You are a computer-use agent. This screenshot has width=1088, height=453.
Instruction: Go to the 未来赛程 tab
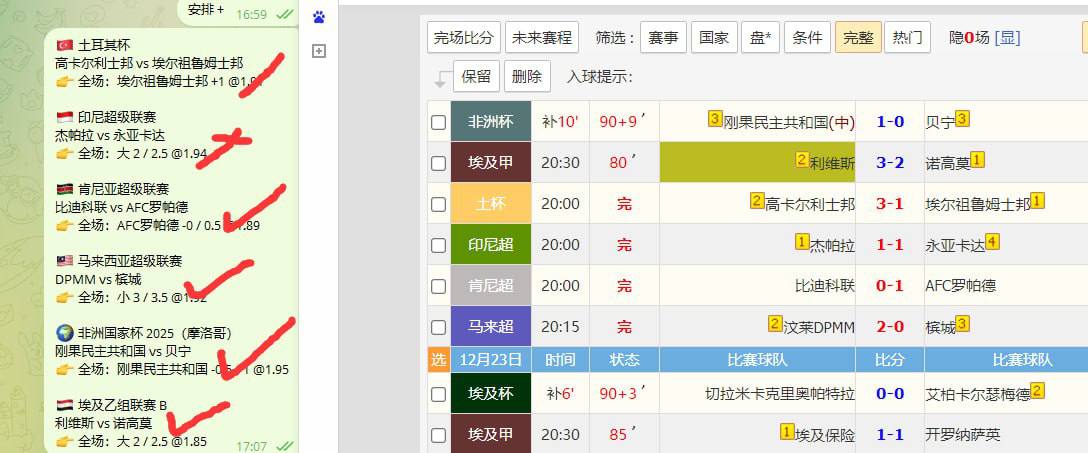pos(542,38)
